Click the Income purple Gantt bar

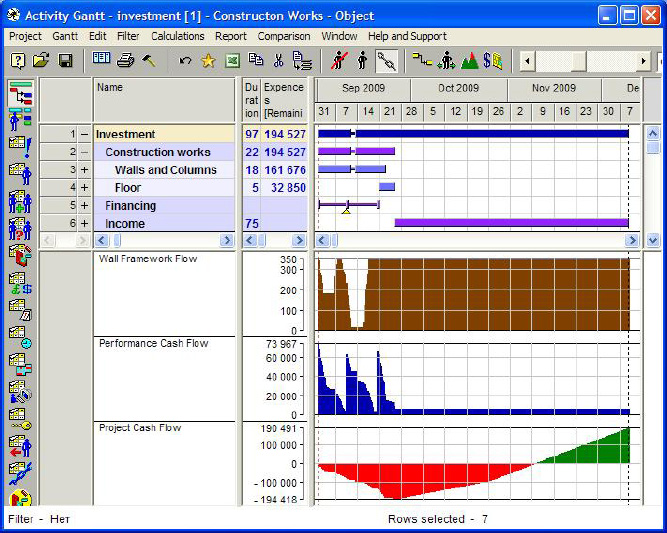511,222
